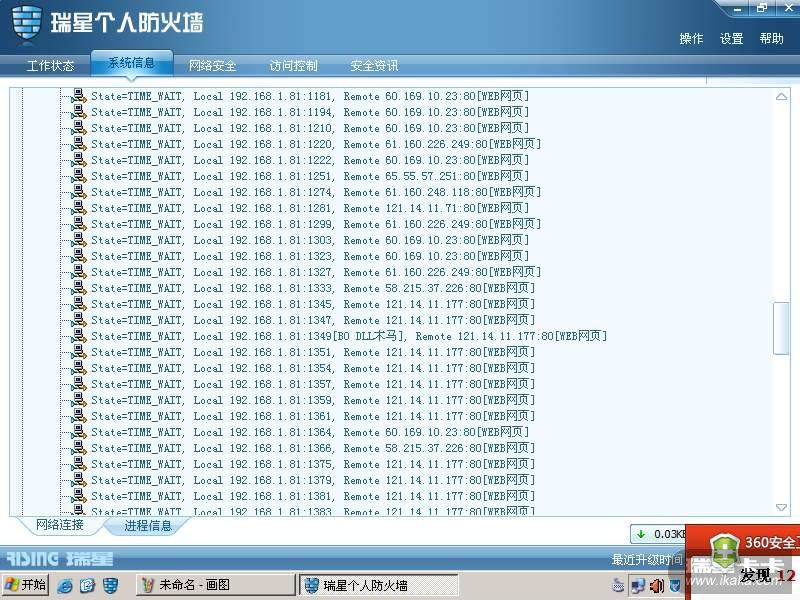Viewport: 800px width, 600px height.
Task: Select connection text with local port 1361
Action: pos(313,416)
